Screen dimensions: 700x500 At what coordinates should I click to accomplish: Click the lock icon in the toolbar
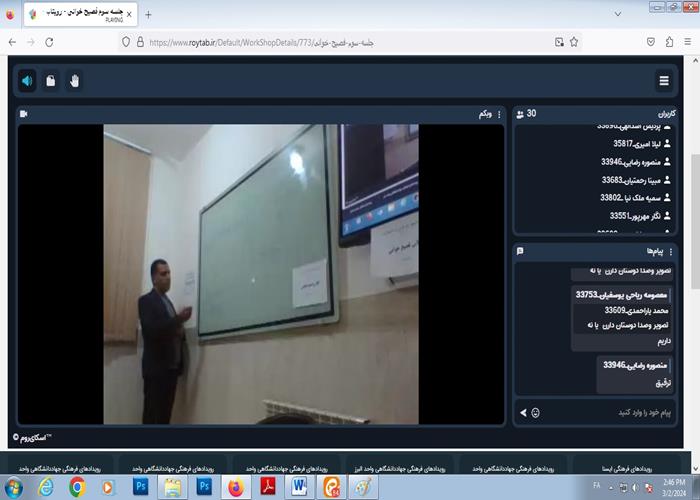pos(51,81)
